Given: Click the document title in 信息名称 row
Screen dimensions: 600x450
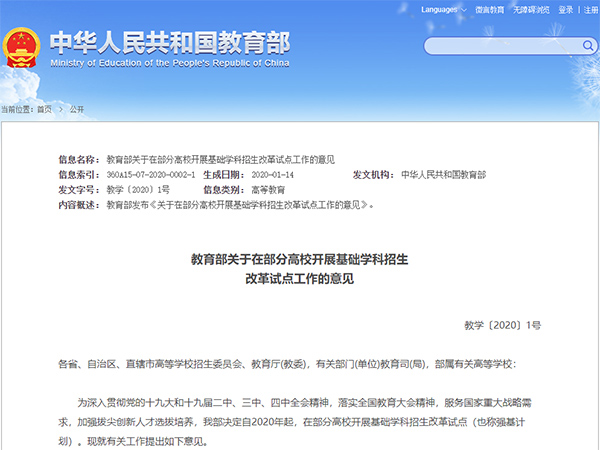Looking at the screenshot, I should coord(220,160).
